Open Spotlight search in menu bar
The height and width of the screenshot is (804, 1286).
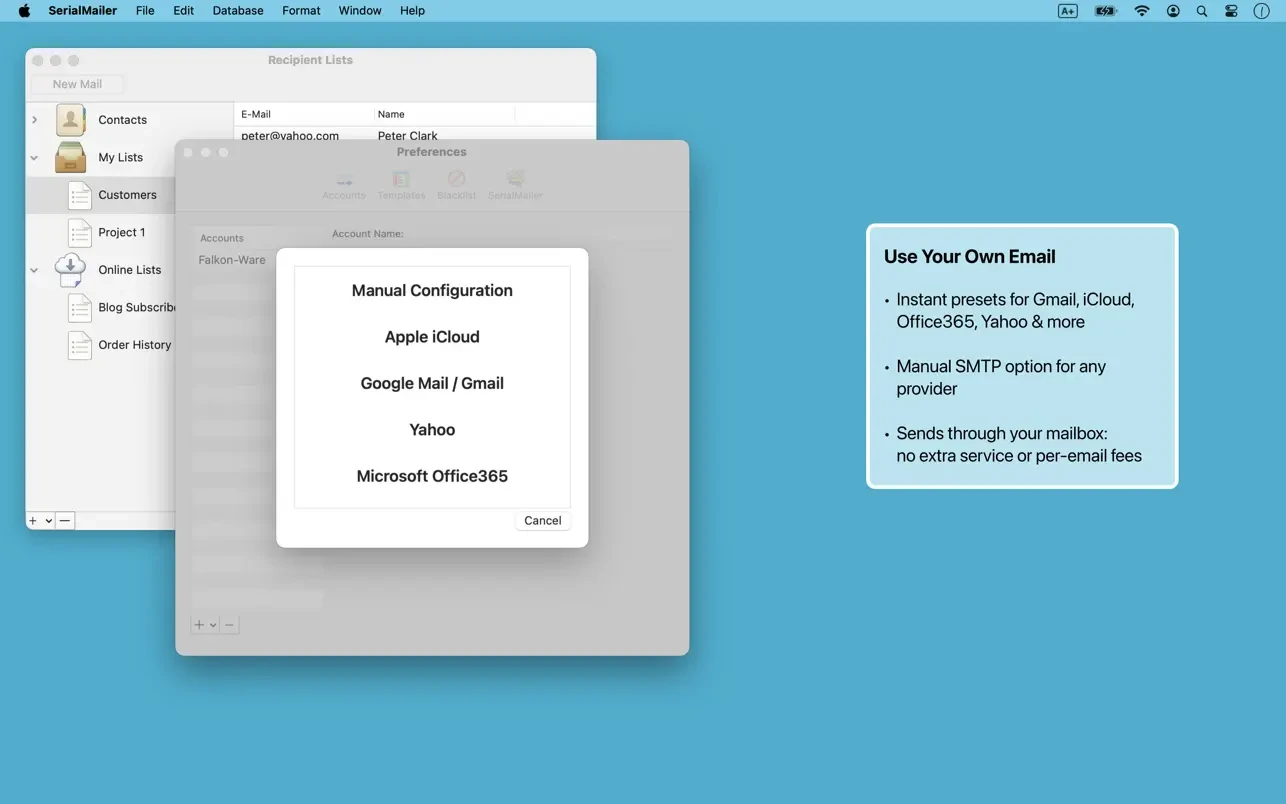pos(1202,11)
